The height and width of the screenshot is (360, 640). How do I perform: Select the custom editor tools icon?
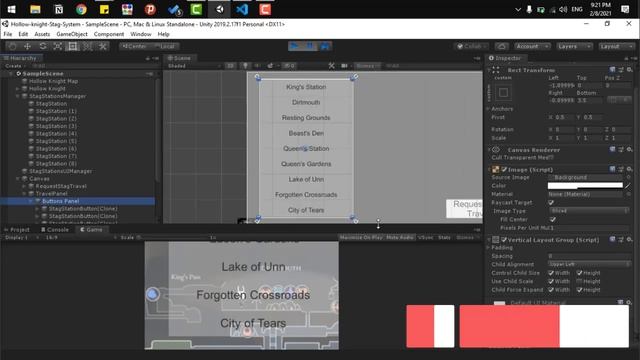[103, 47]
